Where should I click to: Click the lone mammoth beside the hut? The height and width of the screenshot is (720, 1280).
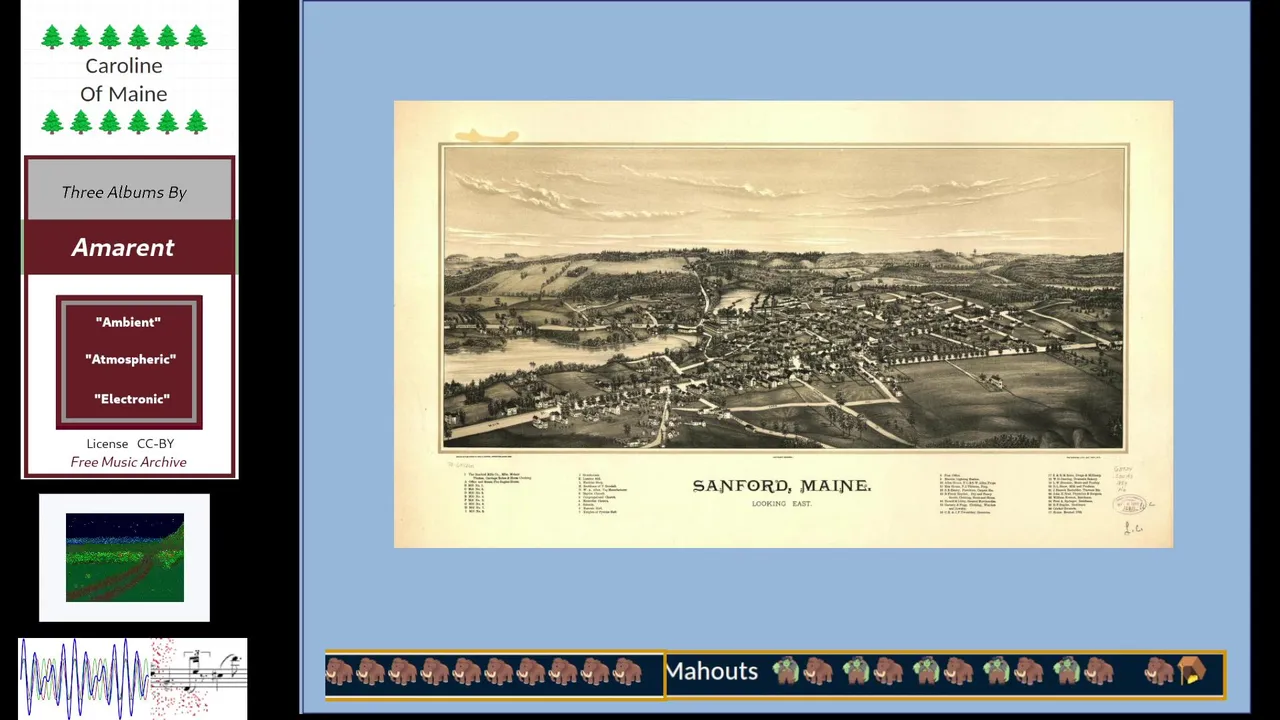click(x=1159, y=672)
